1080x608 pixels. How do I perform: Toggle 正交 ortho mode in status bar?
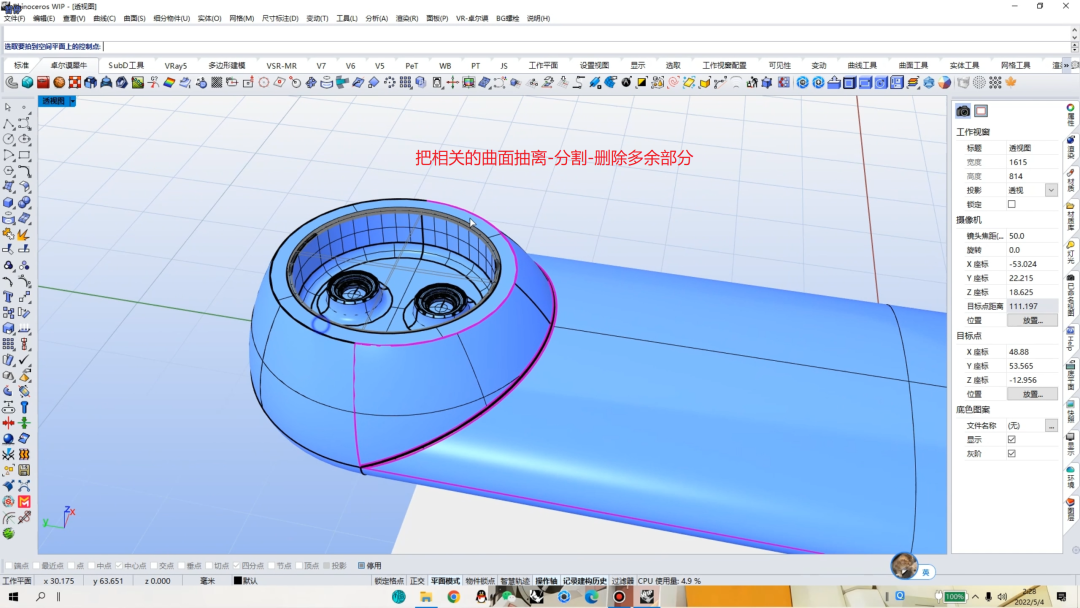point(417,581)
